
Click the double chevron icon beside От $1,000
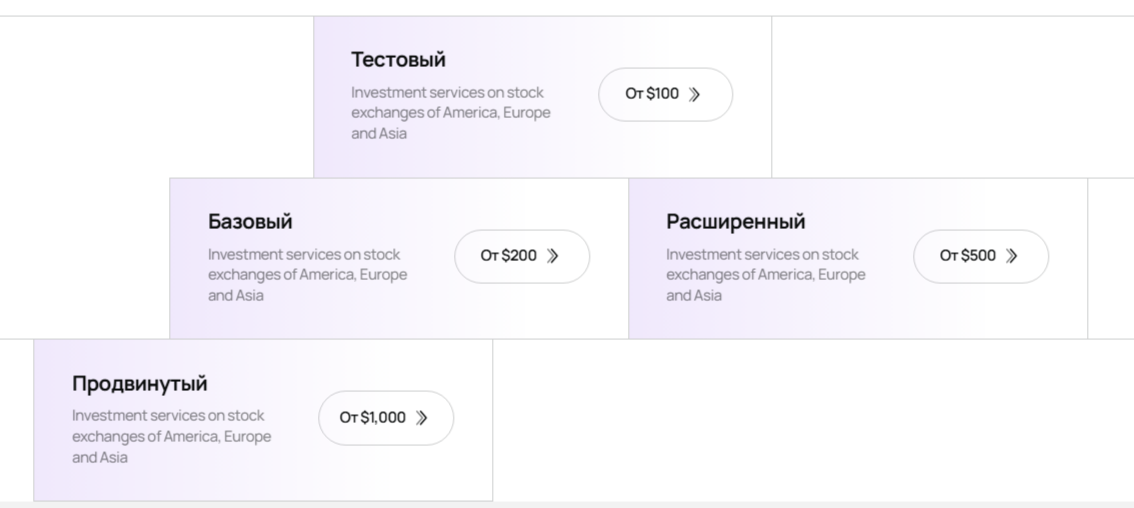[422, 418]
